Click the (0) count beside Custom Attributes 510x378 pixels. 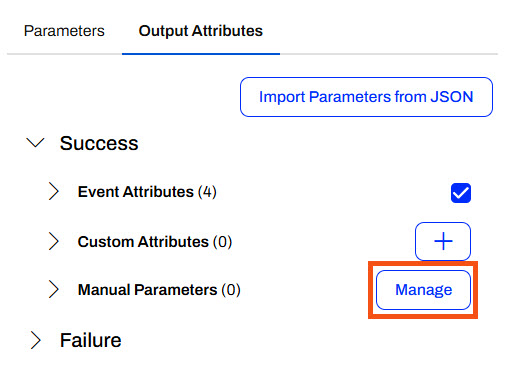pos(222,242)
